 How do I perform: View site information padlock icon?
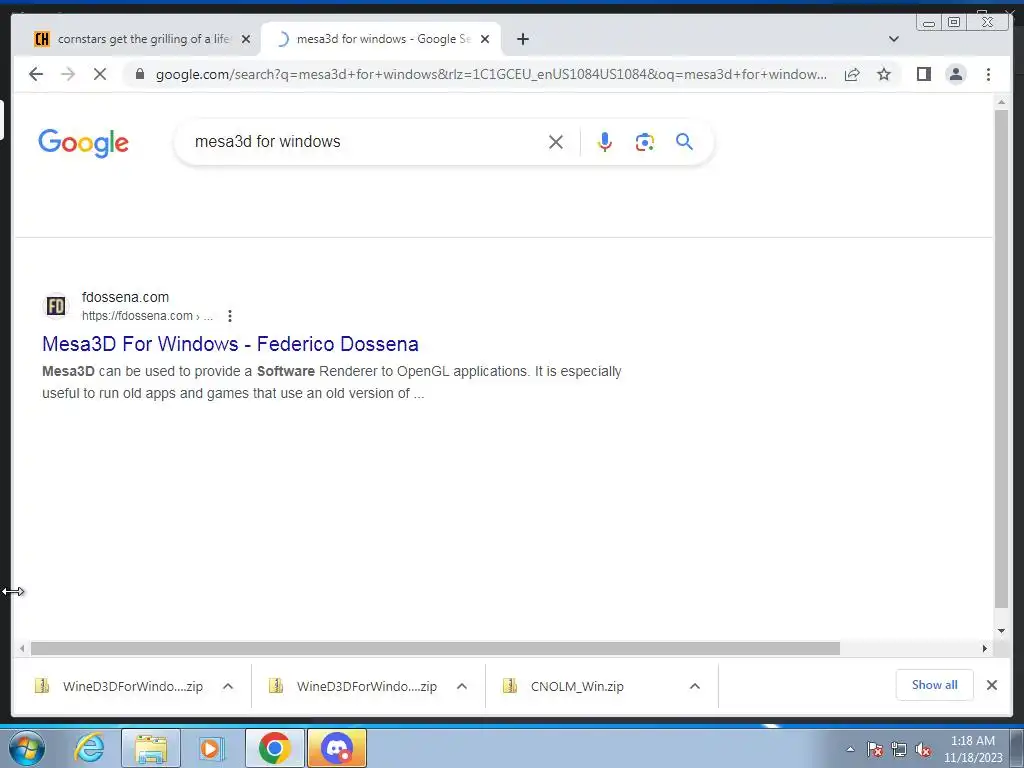click(139, 74)
